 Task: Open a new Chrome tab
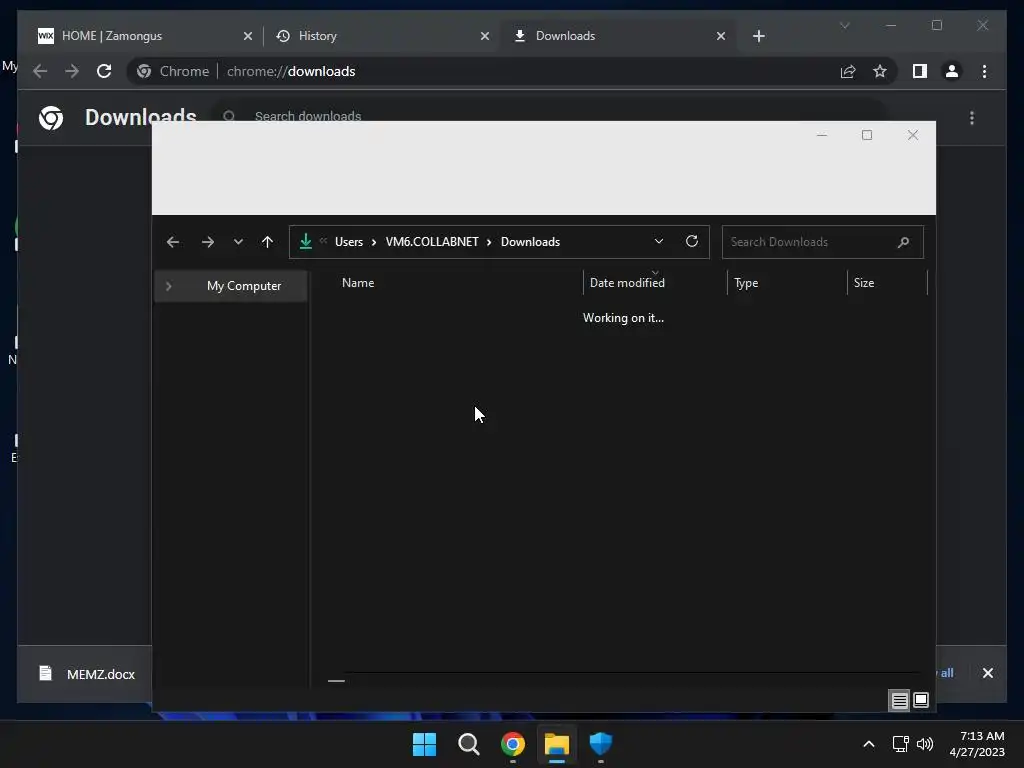tap(759, 37)
